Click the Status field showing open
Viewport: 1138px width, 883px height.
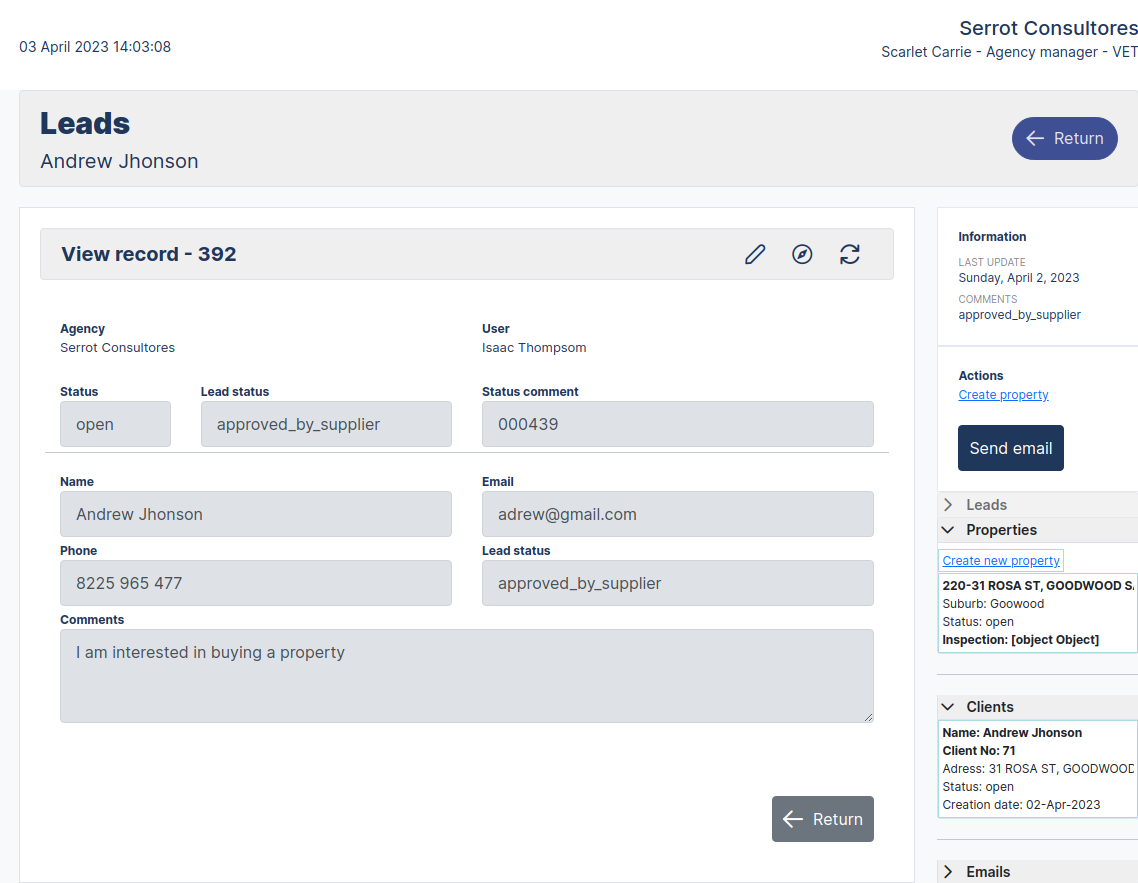pyautogui.click(x=115, y=424)
